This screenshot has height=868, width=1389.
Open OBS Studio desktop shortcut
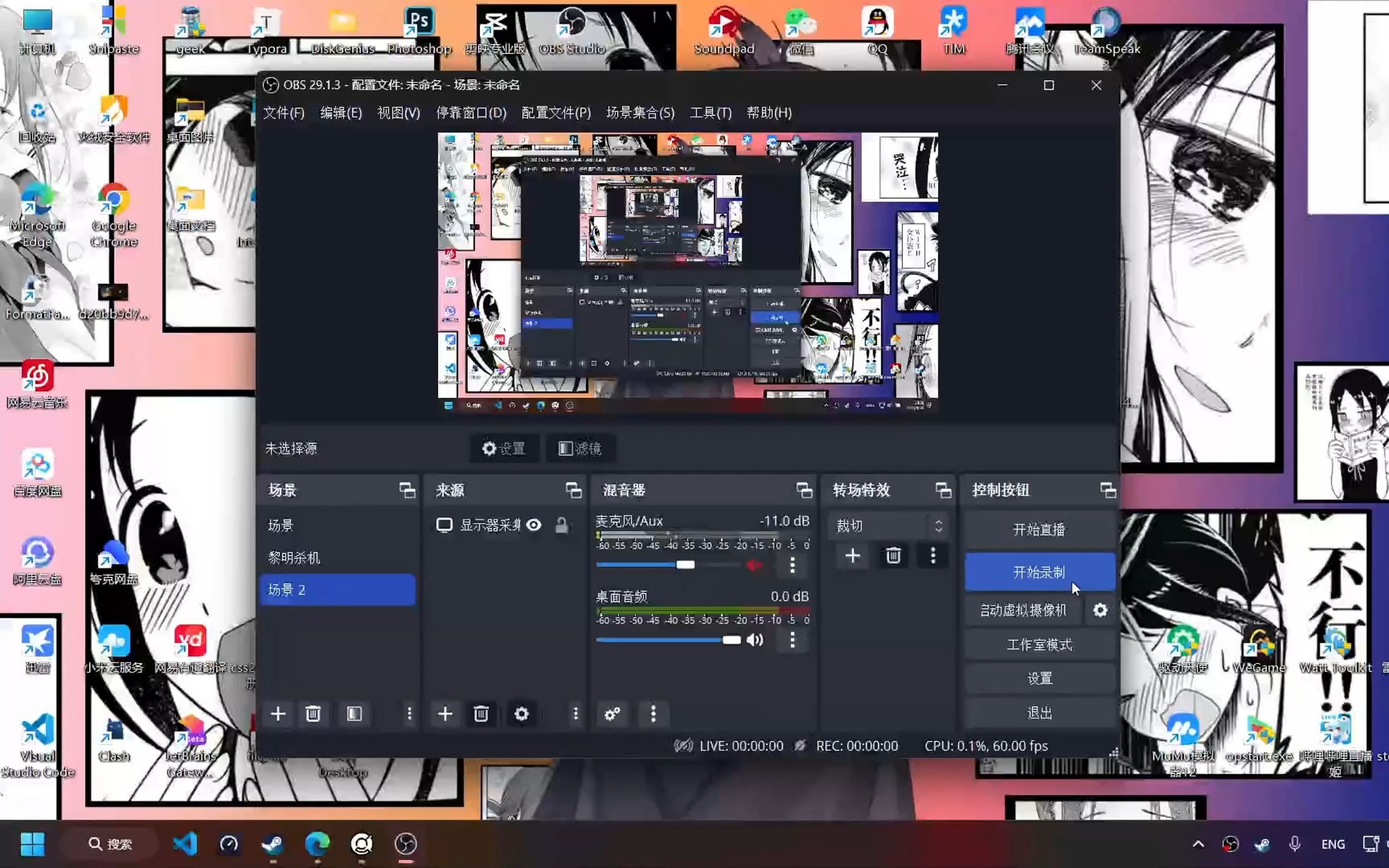pyautogui.click(x=572, y=31)
